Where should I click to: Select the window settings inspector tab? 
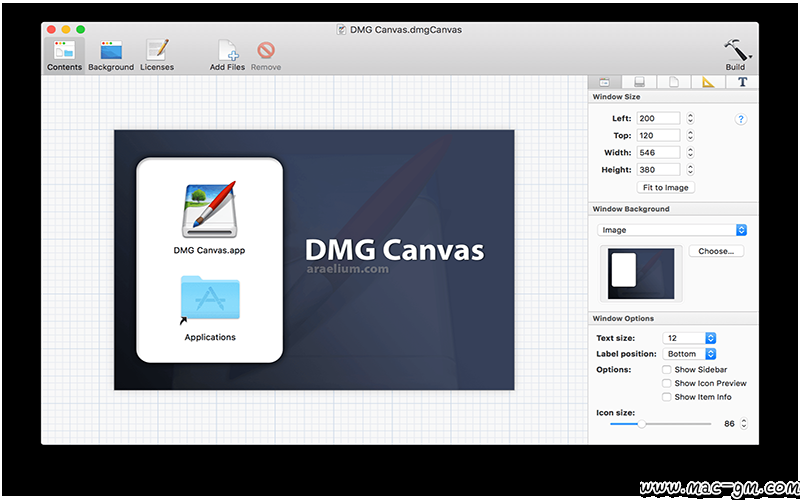tap(605, 82)
